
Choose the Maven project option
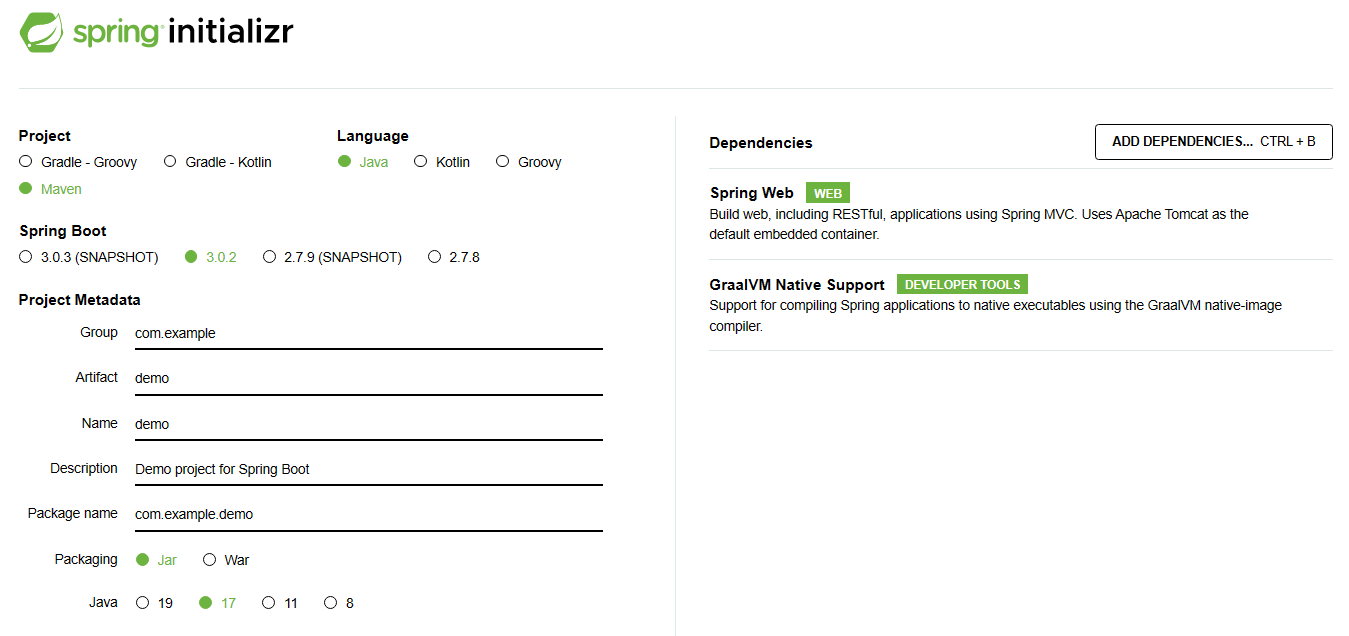click(26, 189)
